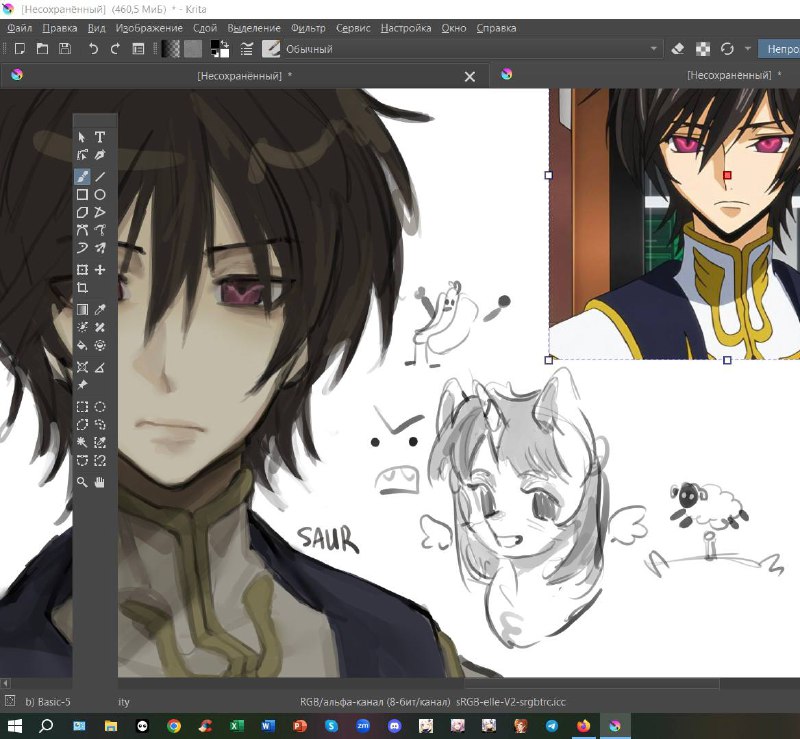Click the black foreground color swatch
Image resolution: width=800 pixels, height=739 pixels.
click(x=215, y=45)
